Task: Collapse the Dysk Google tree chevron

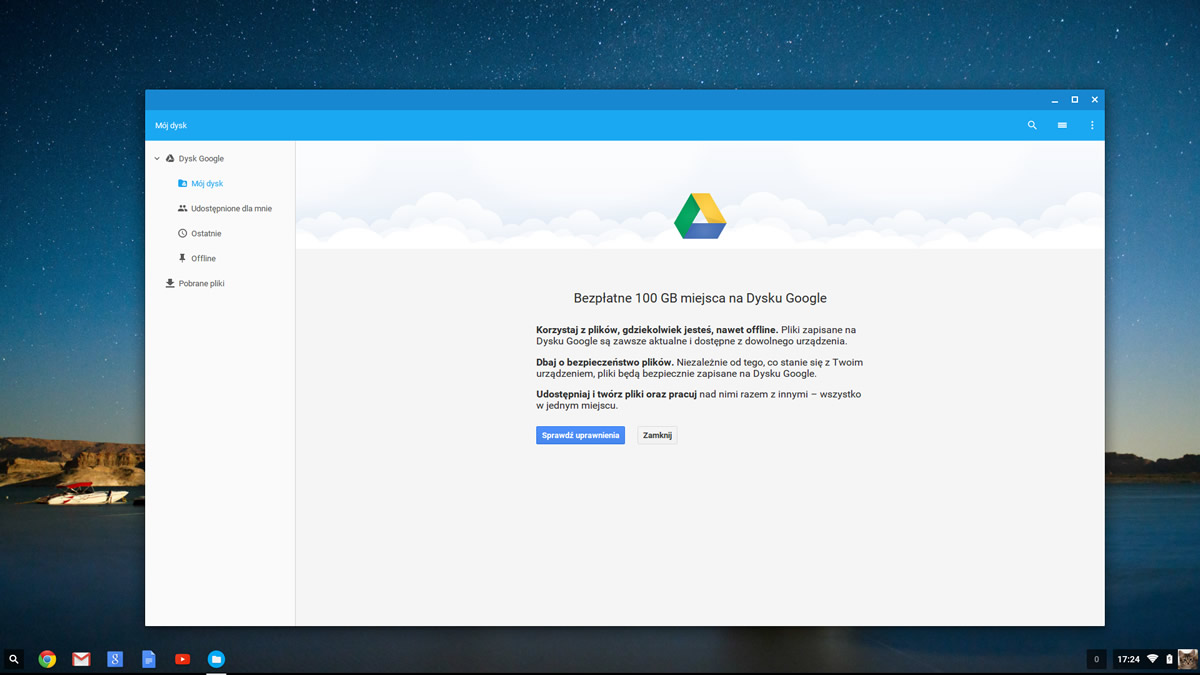Action: (x=157, y=158)
